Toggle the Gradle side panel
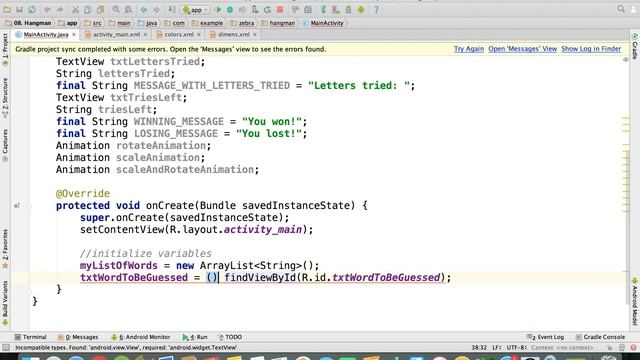 point(635,46)
